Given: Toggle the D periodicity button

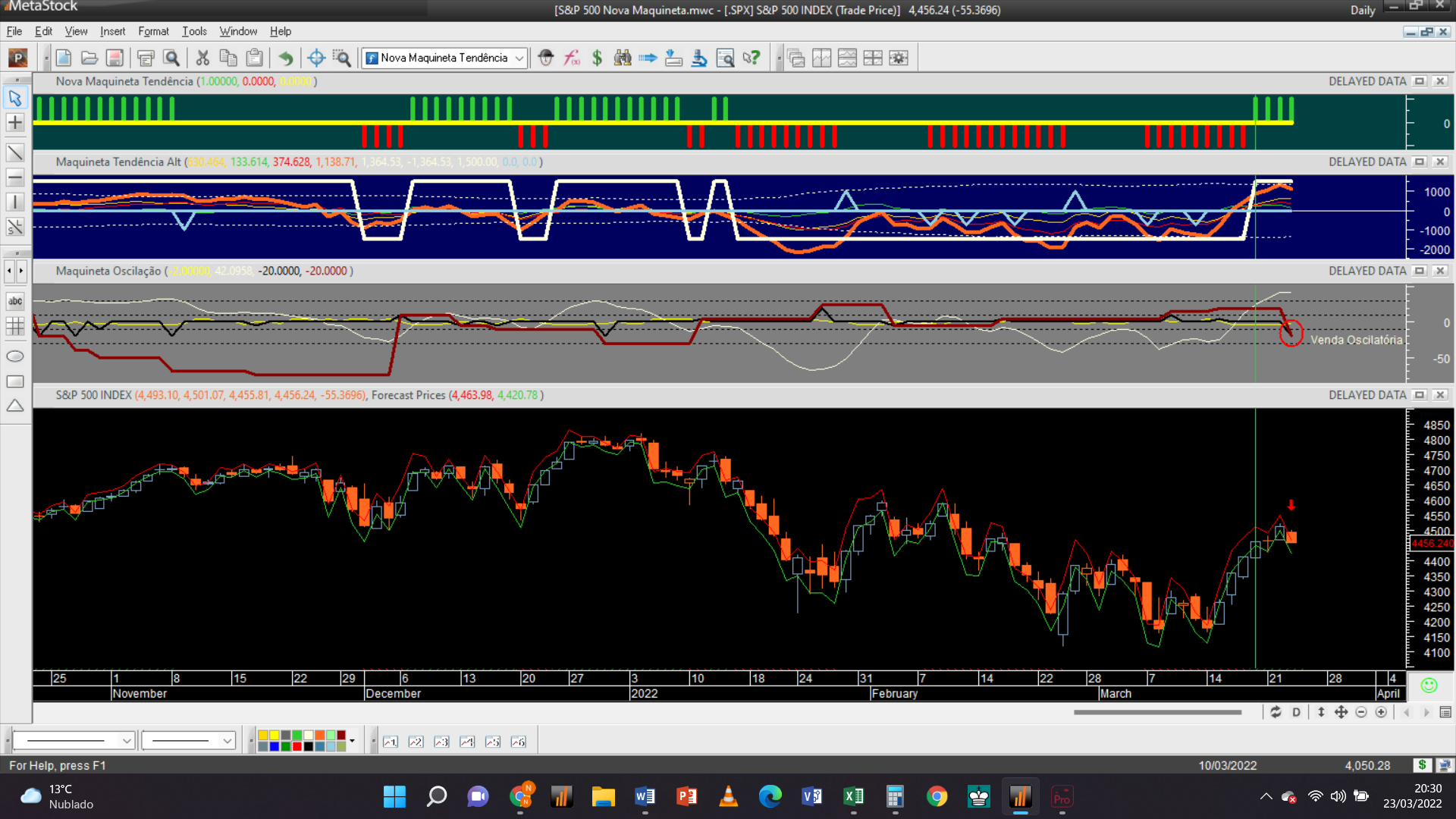Looking at the screenshot, I should pyautogui.click(x=1296, y=712).
